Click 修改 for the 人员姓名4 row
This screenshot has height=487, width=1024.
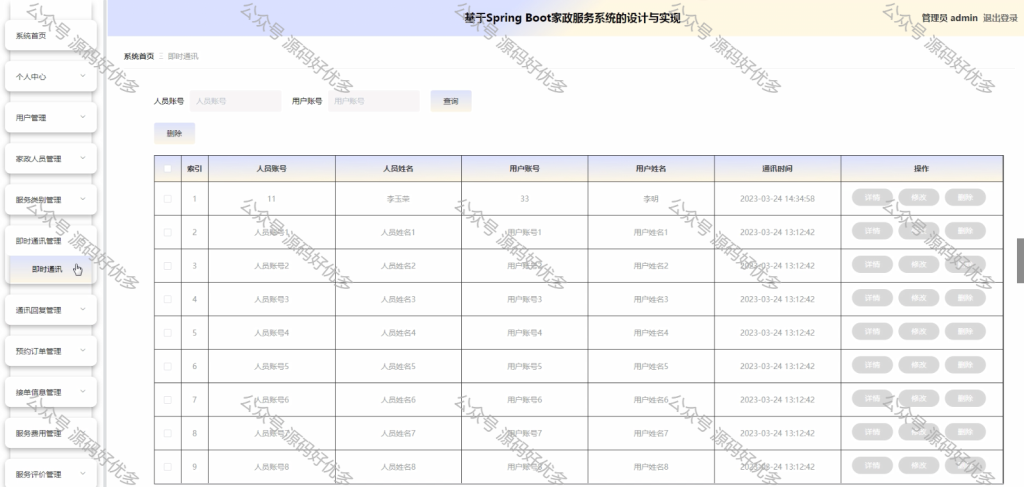tap(919, 332)
